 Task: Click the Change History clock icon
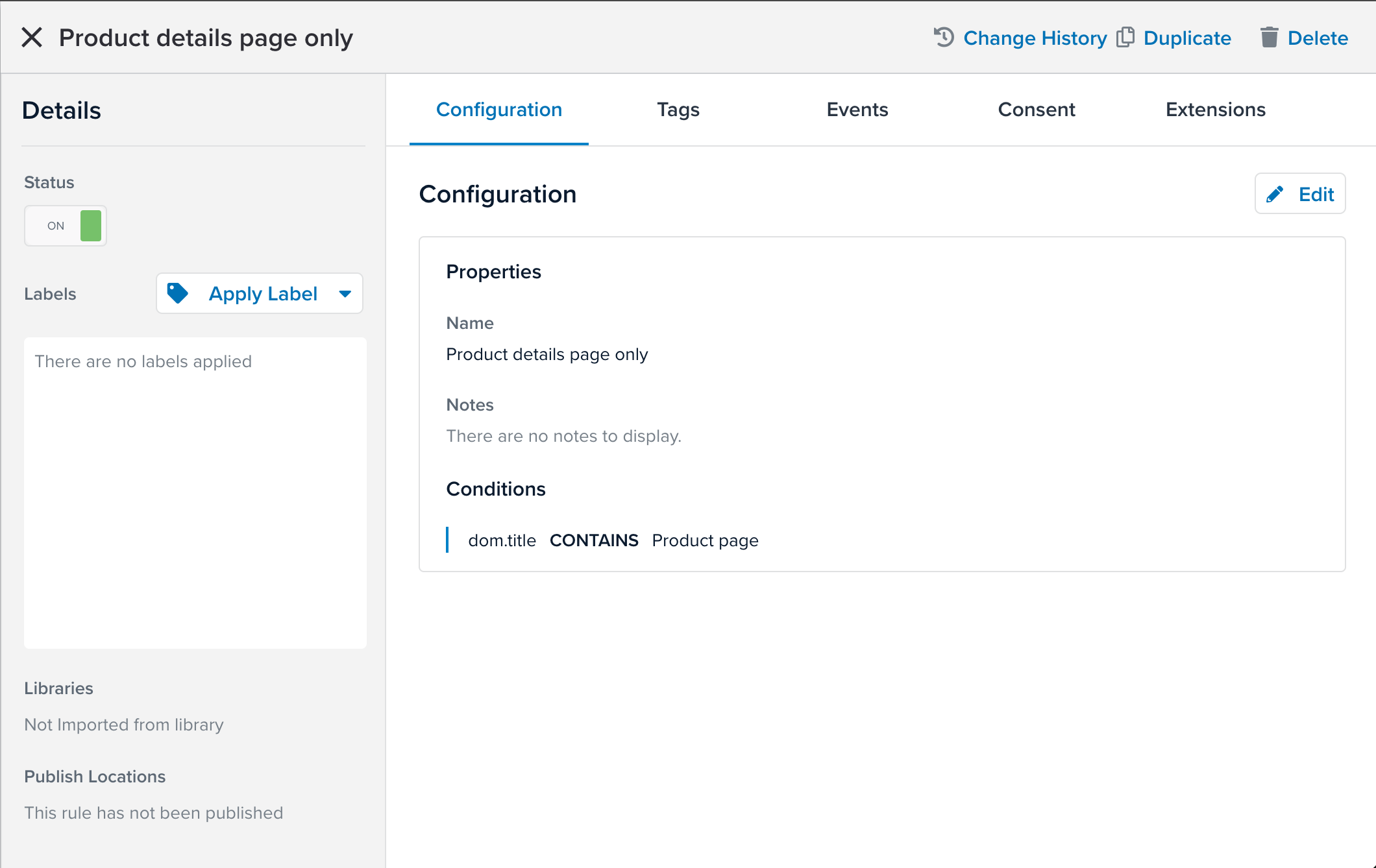[944, 37]
